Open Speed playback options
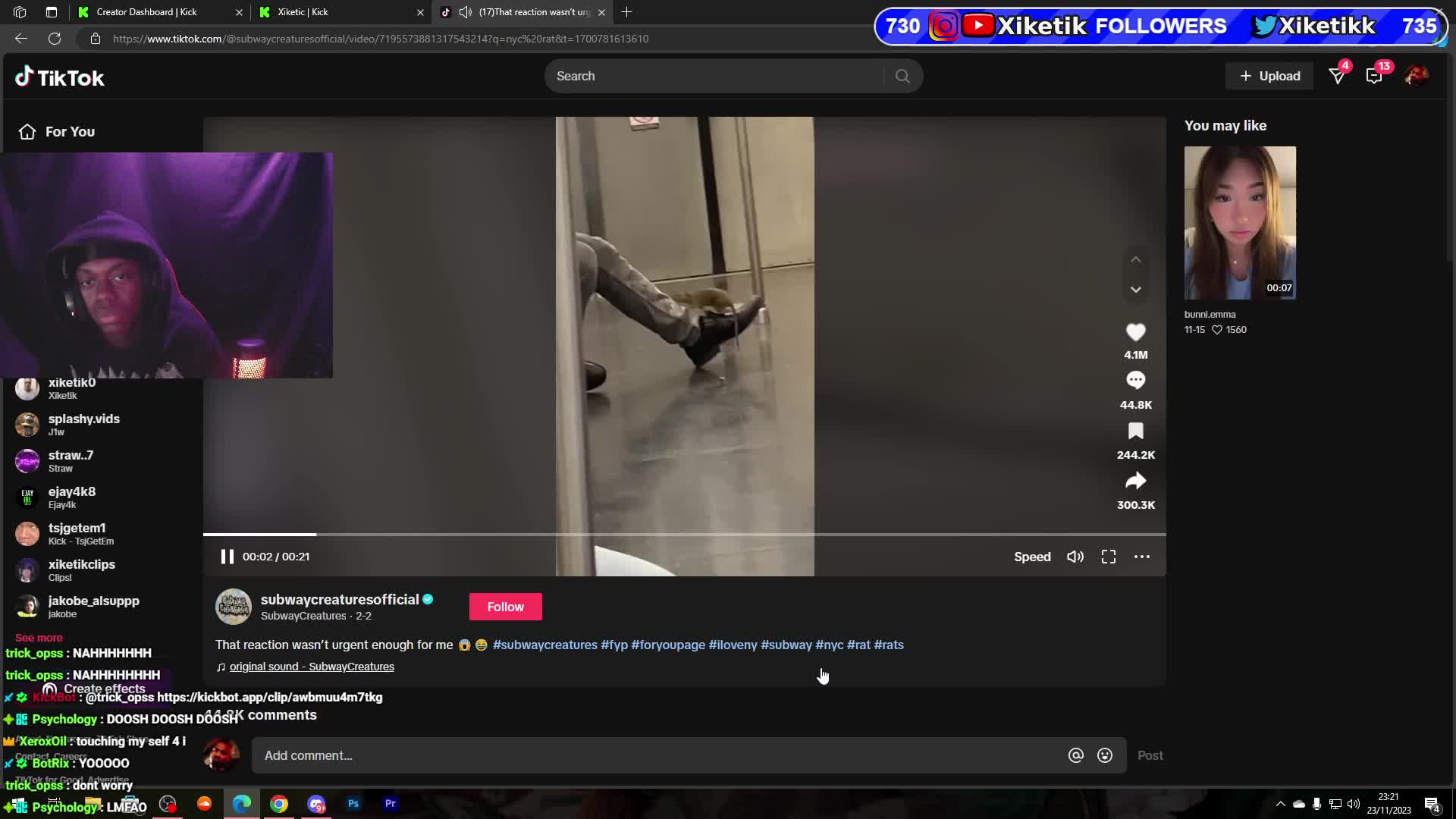The width and height of the screenshot is (1456, 819). tap(1032, 557)
